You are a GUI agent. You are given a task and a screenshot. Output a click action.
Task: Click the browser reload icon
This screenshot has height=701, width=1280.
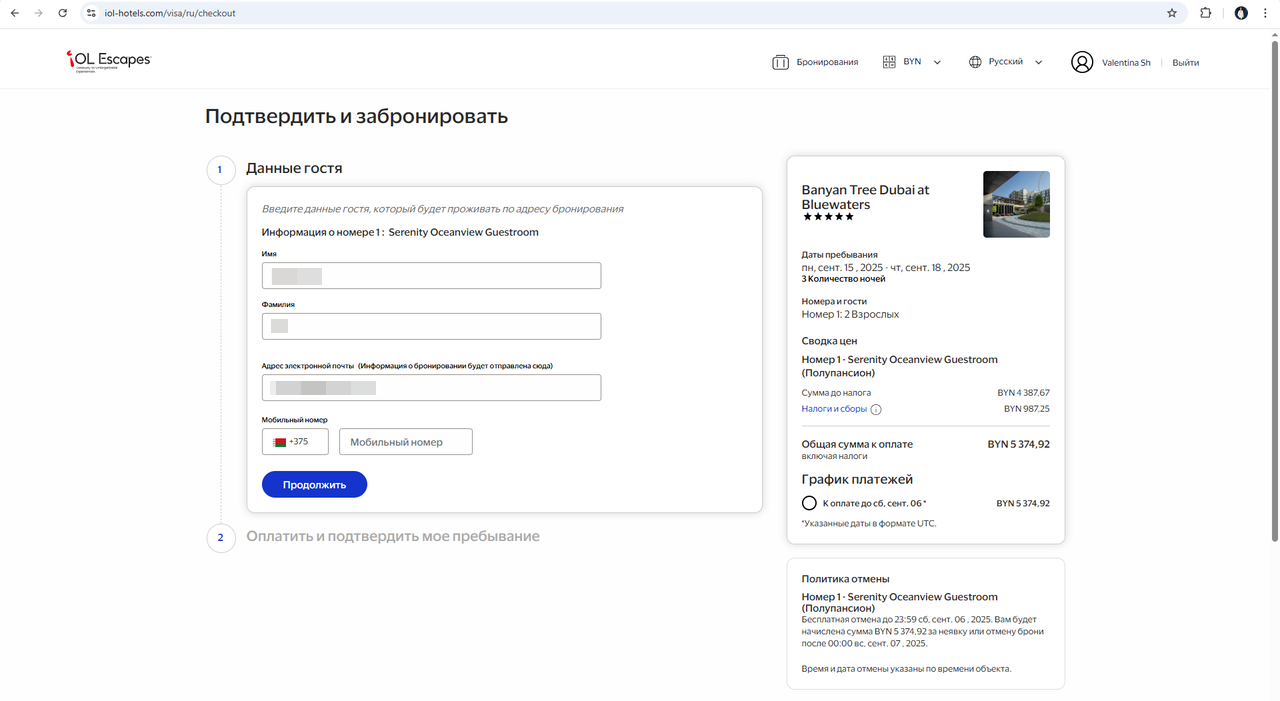pos(63,13)
